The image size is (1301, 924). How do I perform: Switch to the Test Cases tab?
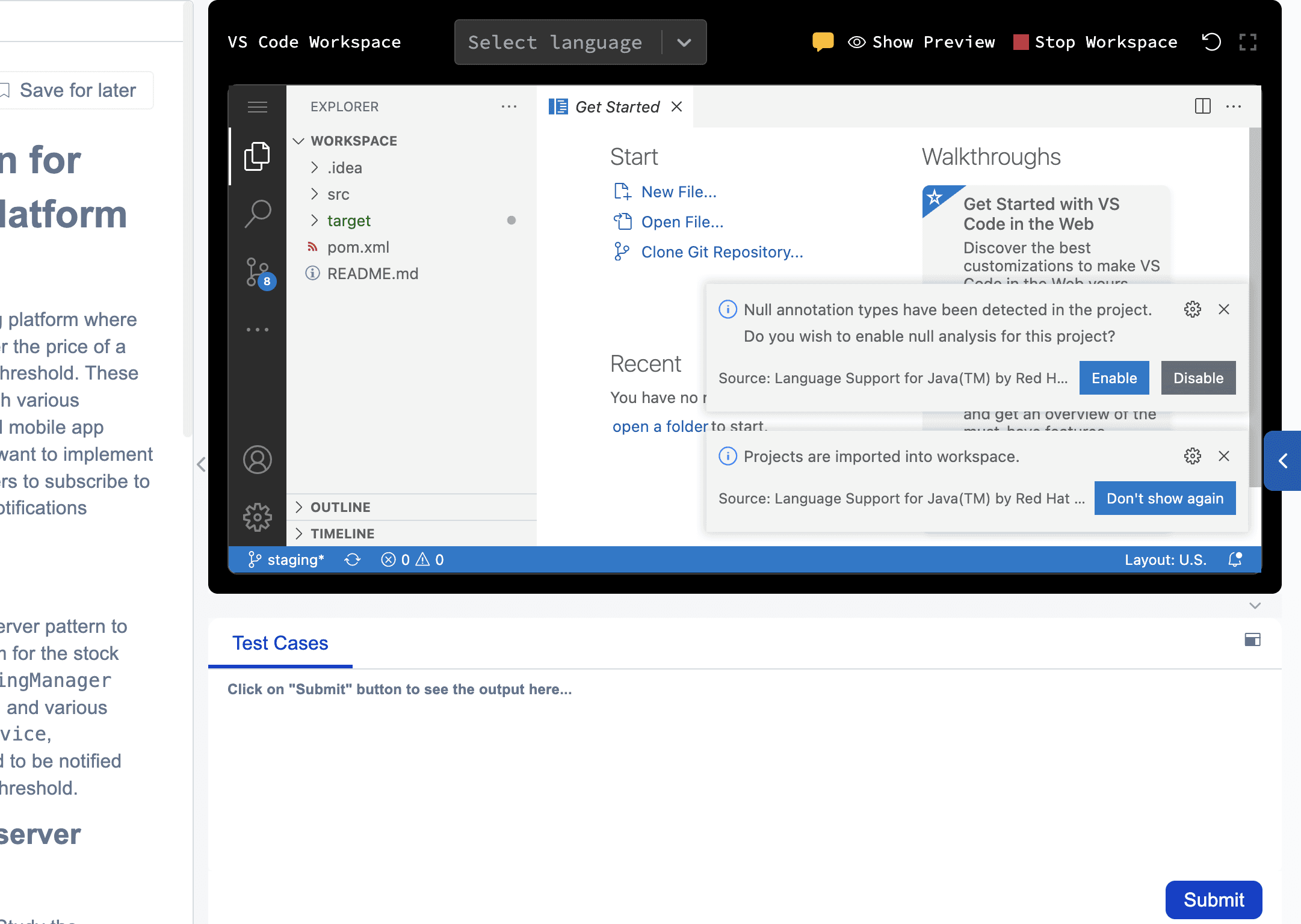[280, 643]
